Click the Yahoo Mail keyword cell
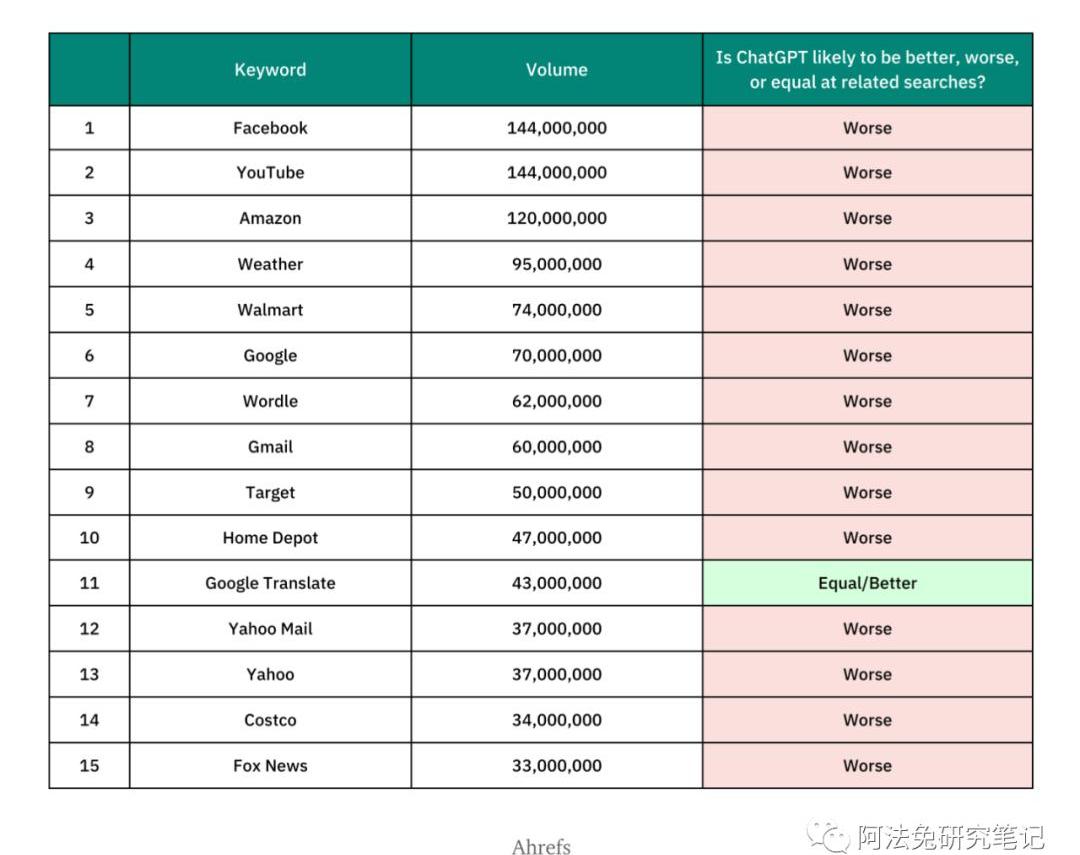1080x855 pixels. (x=270, y=629)
